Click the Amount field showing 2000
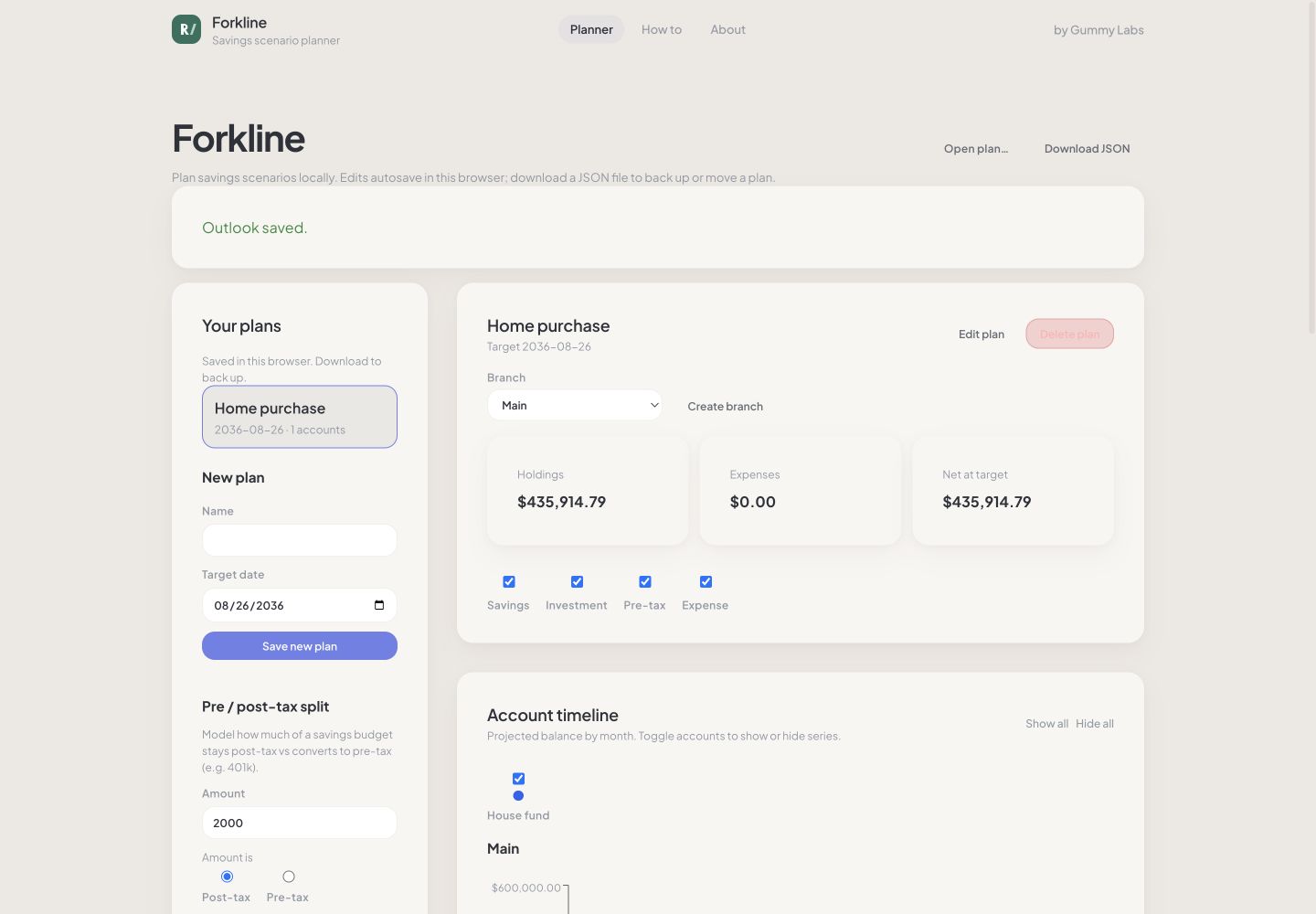This screenshot has width=1316, height=914. pyautogui.click(x=300, y=823)
